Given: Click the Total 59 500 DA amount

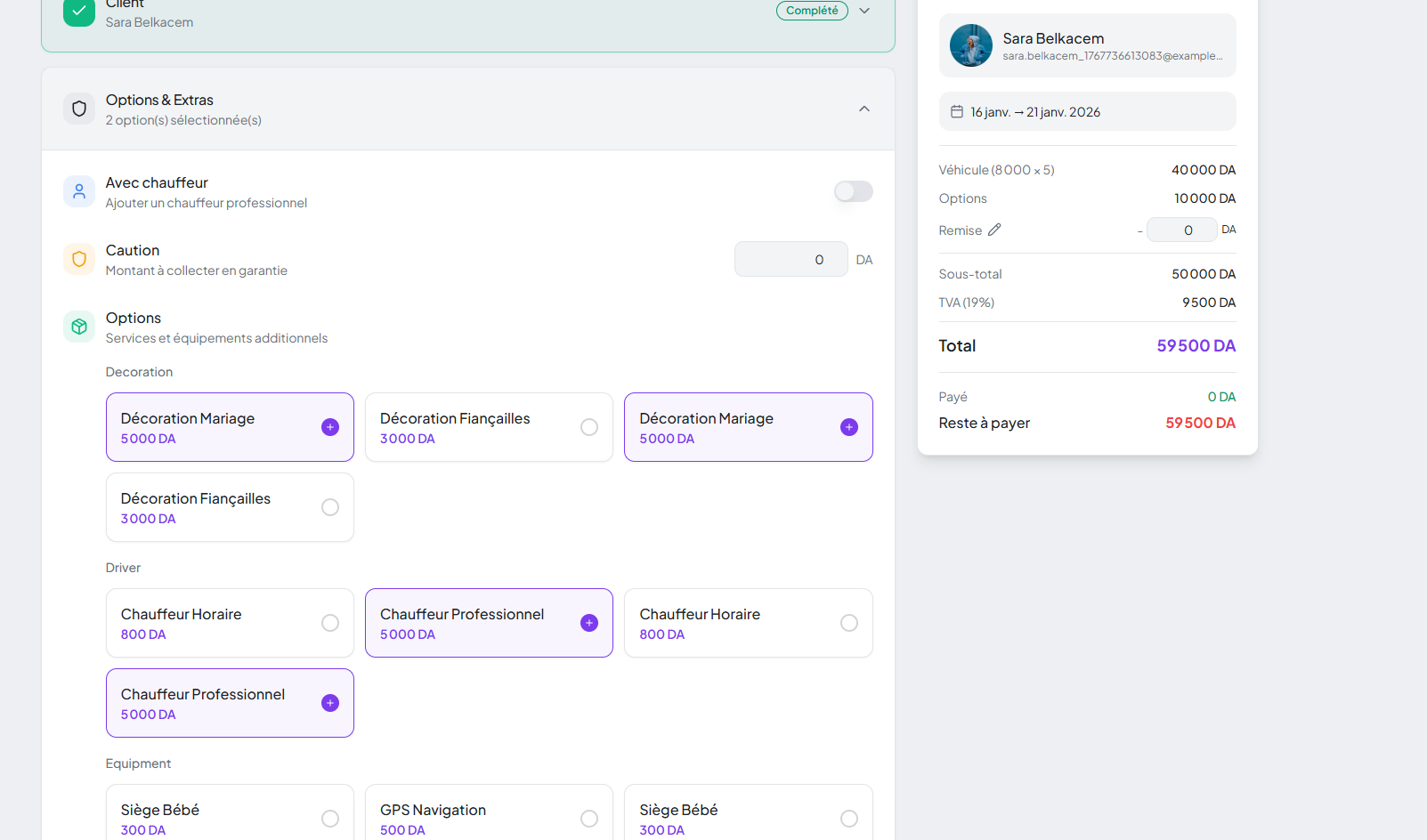Looking at the screenshot, I should coord(1196,346).
